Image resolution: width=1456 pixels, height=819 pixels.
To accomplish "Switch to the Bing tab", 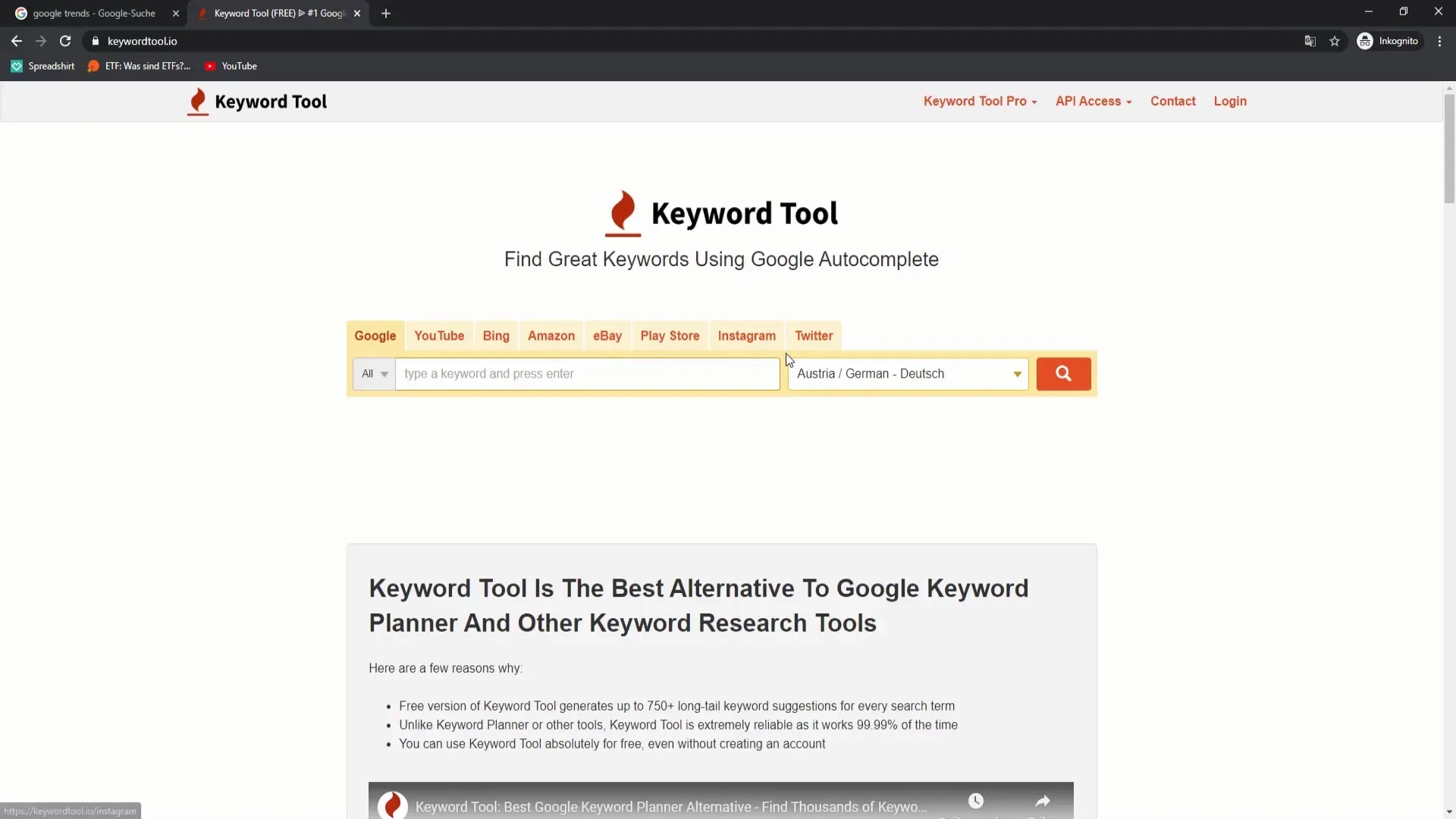I will point(496,336).
